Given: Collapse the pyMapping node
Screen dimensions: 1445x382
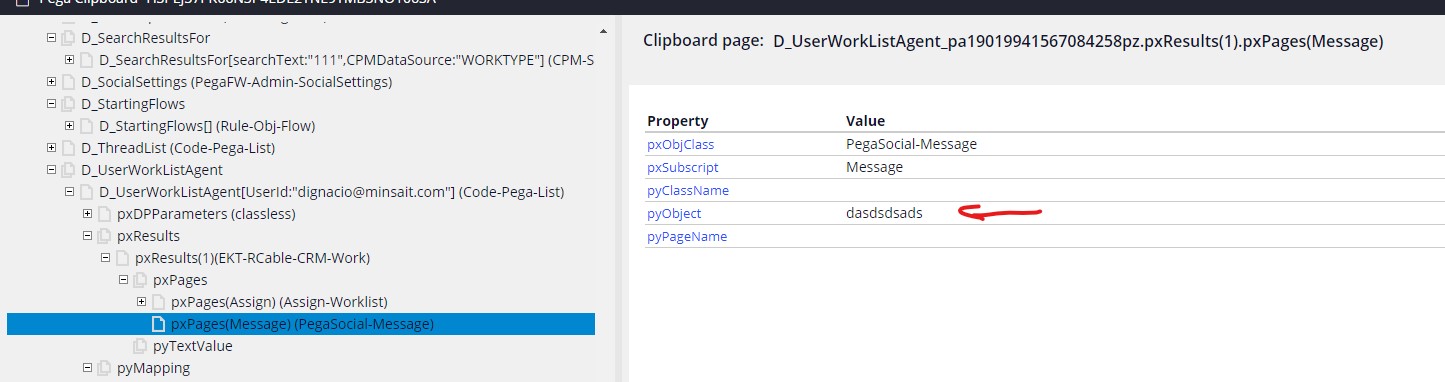Looking at the screenshot, I should pyautogui.click(x=88, y=368).
